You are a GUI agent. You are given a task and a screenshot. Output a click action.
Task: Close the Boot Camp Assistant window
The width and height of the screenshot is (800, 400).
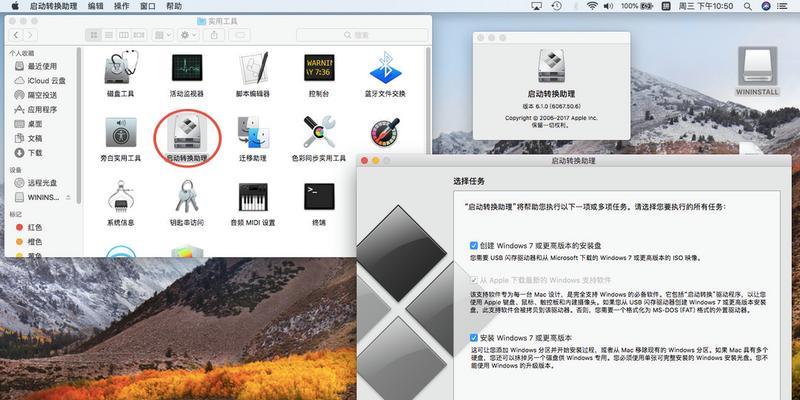click(x=364, y=161)
